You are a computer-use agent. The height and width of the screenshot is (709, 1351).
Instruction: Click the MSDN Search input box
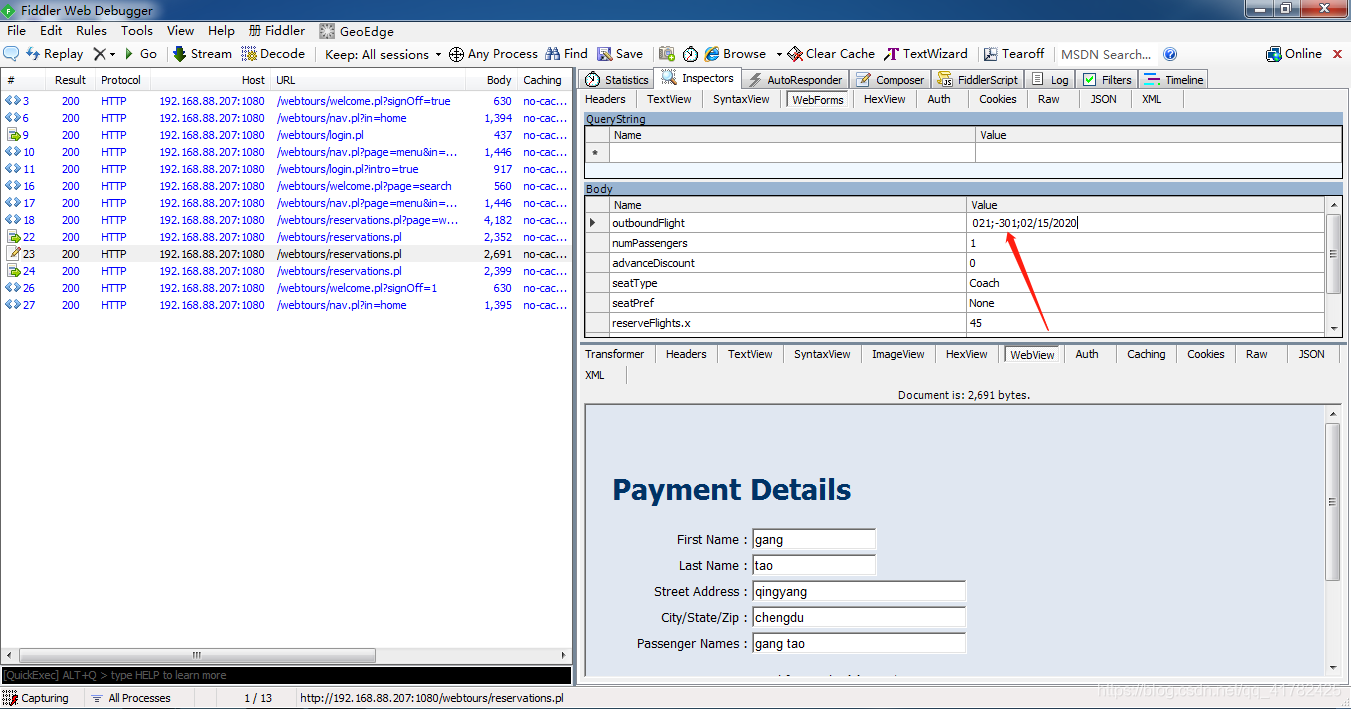point(1106,54)
